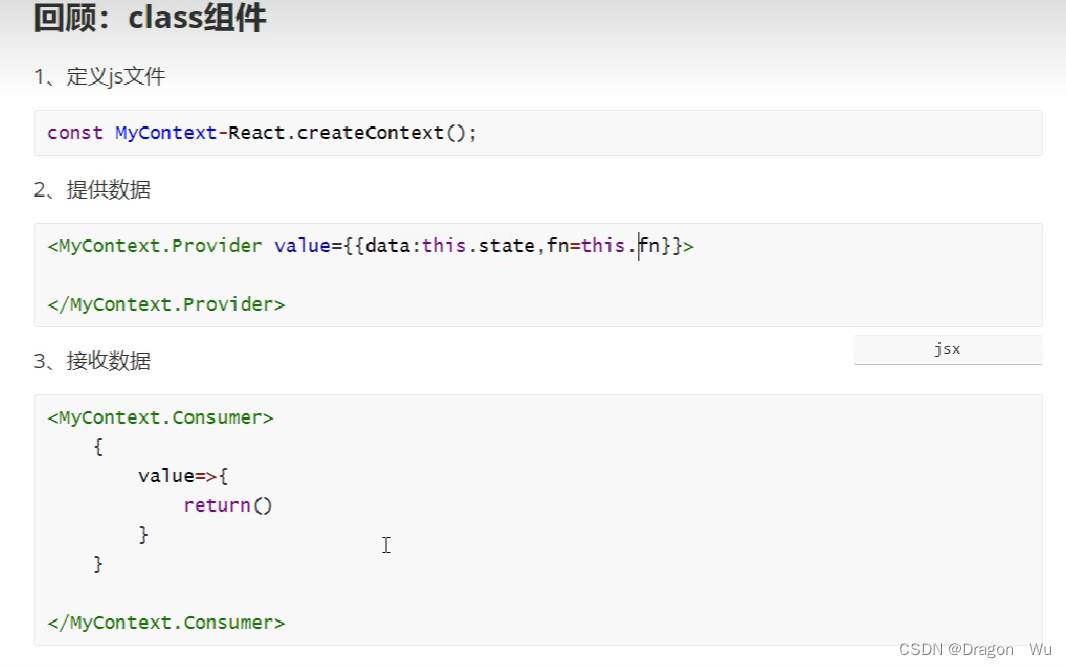Click the heading 回顾：class组件
This screenshot has width=1066, height=668.
coord(150,17)
